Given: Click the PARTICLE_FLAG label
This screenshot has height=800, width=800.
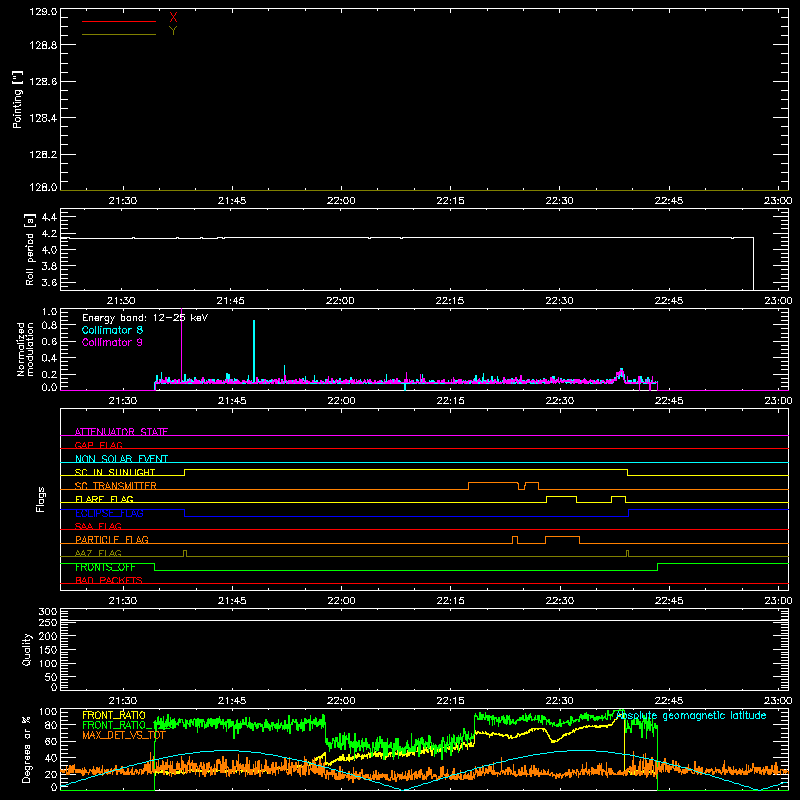Looking at the screenshot, I should point(112,539).
